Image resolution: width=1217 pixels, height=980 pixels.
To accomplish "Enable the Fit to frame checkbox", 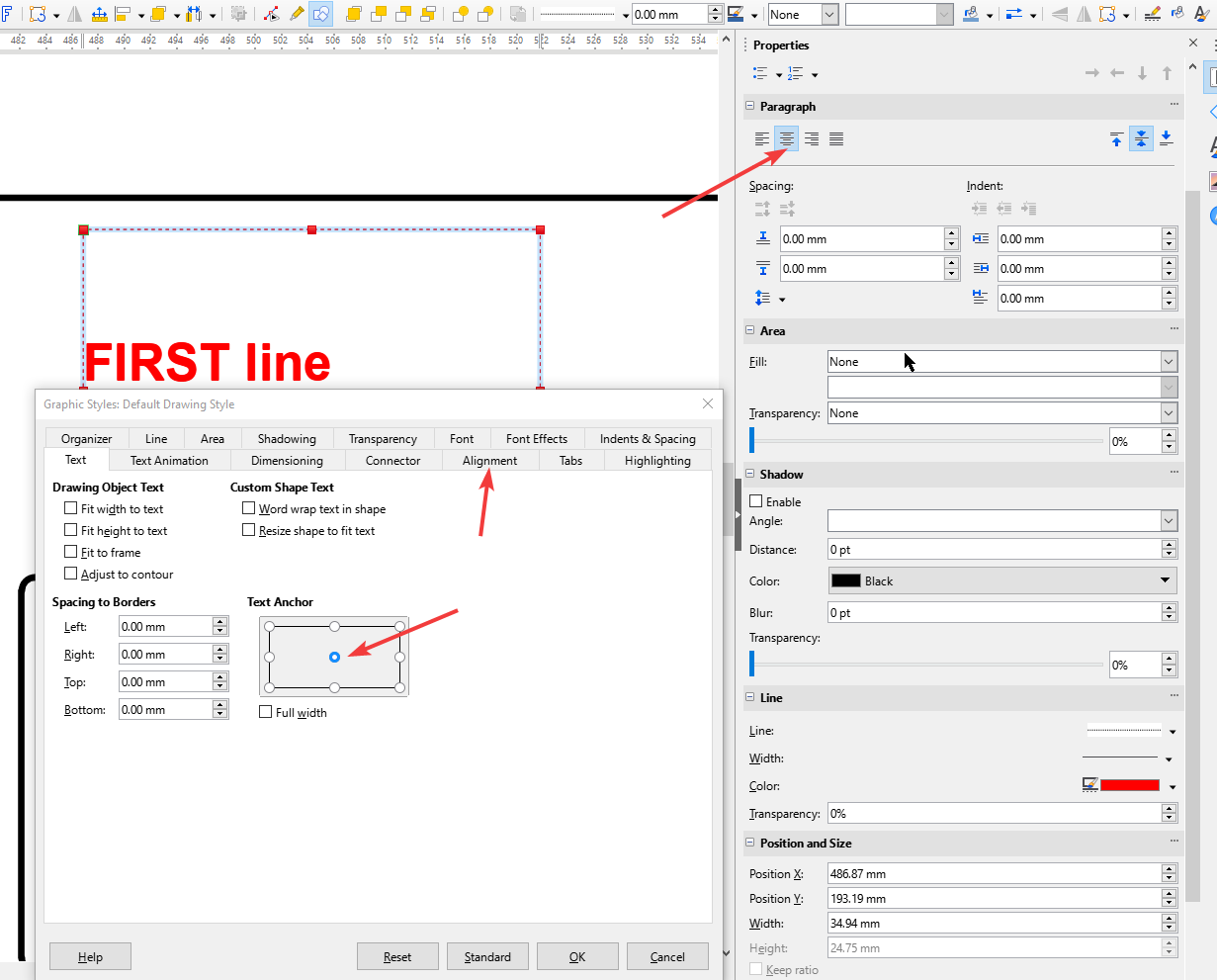I will point(70,552).
